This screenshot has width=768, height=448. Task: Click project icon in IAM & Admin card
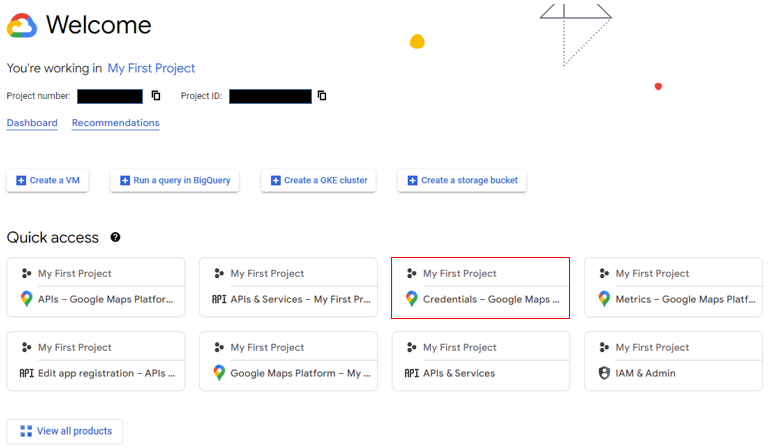coord(604,347)
